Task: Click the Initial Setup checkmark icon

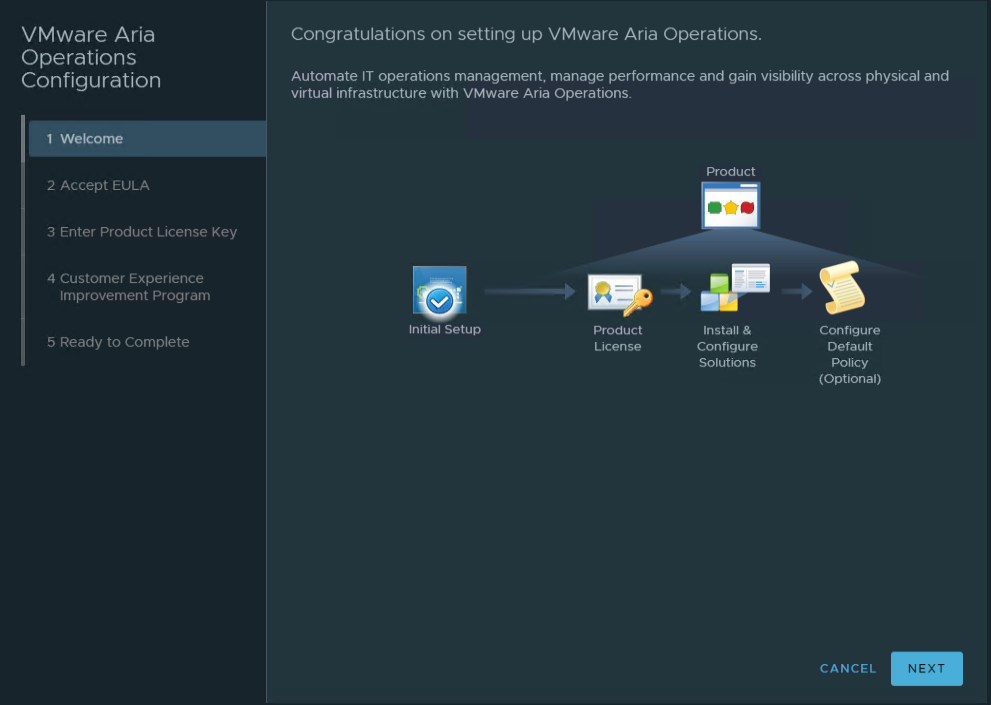Action: [x=440, y=290]
